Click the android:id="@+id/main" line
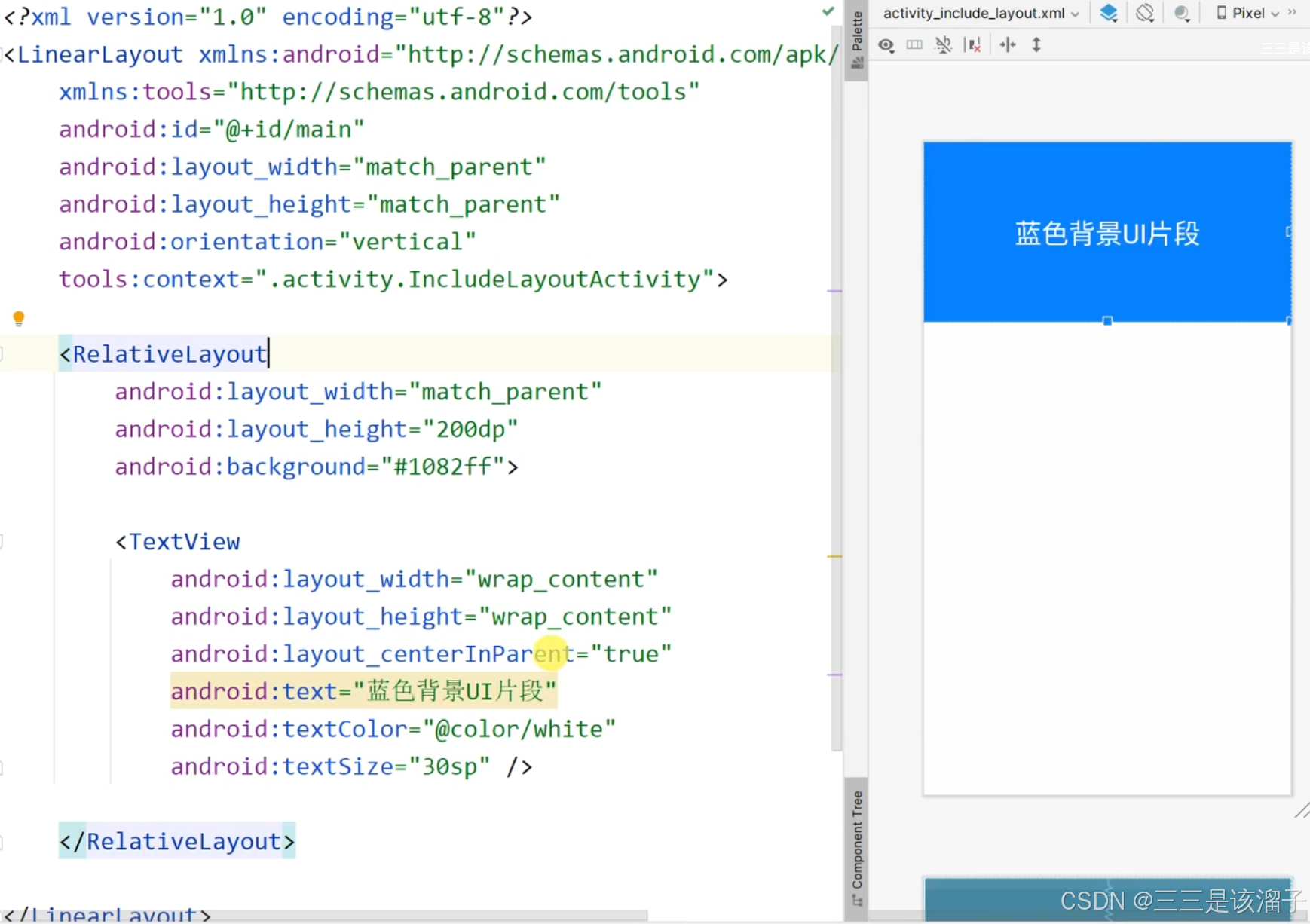Image resolution: width=1310 pixels, height=924 pixels. (x=212, y=129)
